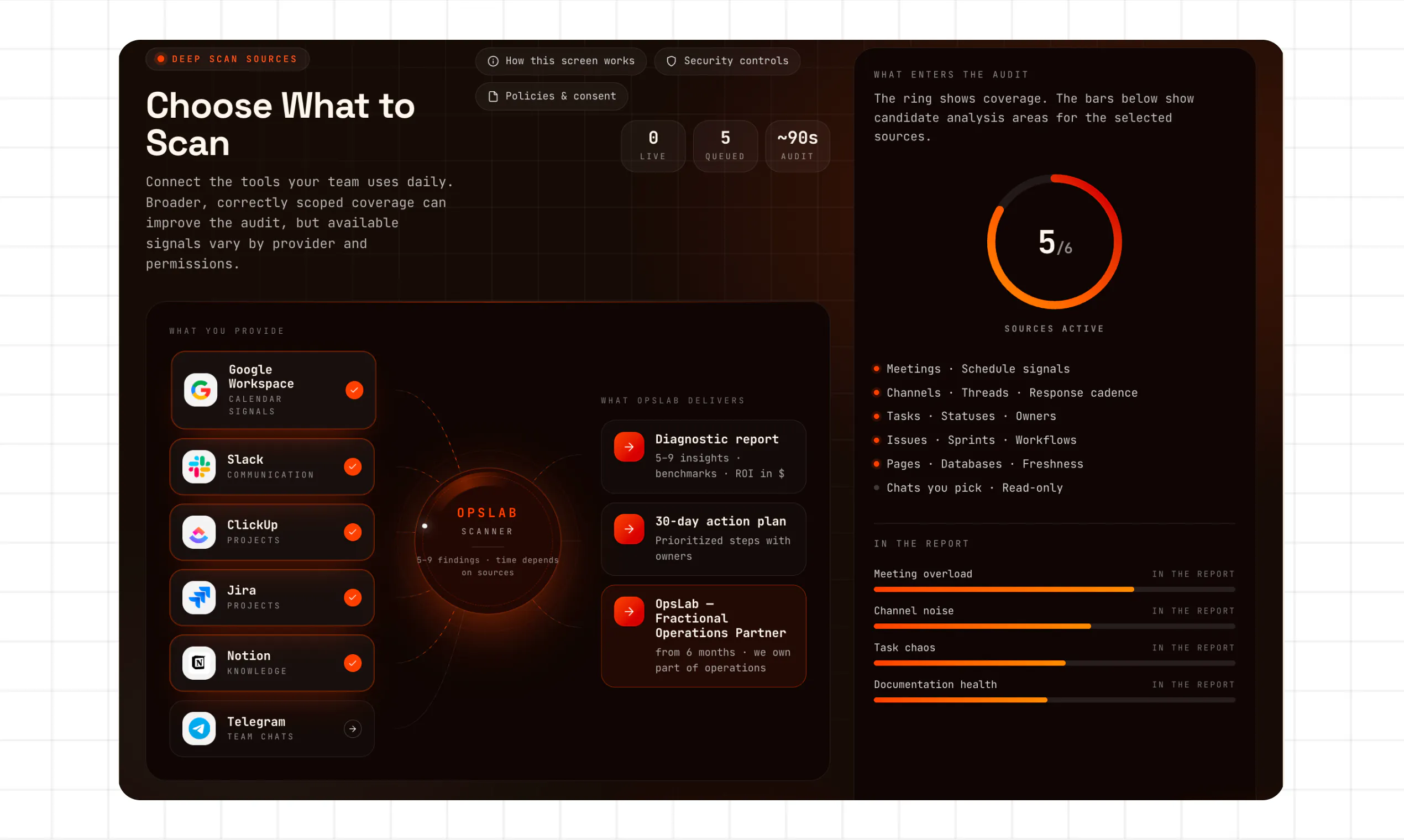Click the Notion logo icon
Image resolution: width=1404 pixels, height=840 pixels.
(x=198, y=663)
